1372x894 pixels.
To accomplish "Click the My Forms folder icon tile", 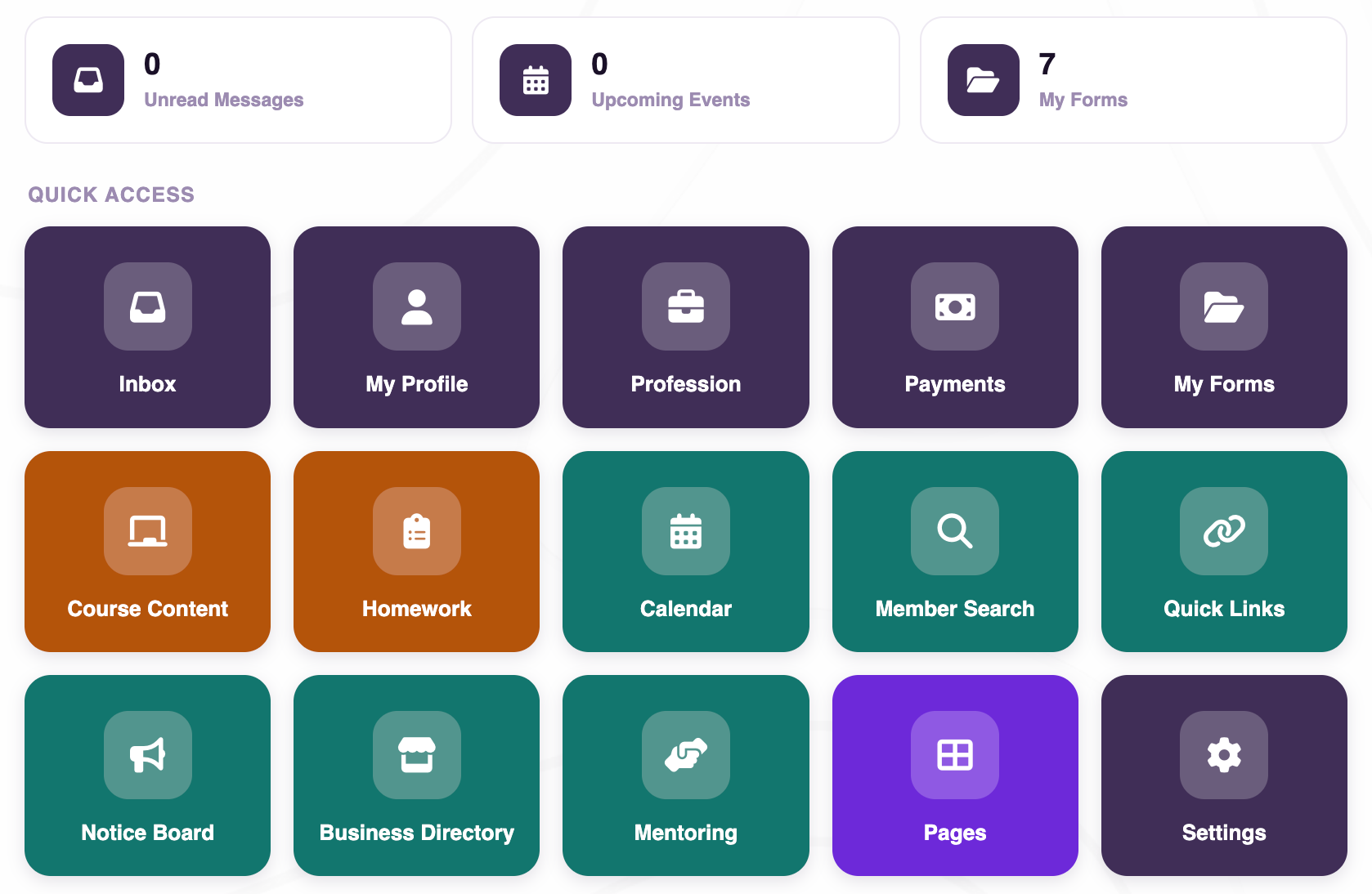I will point(1224,306).
